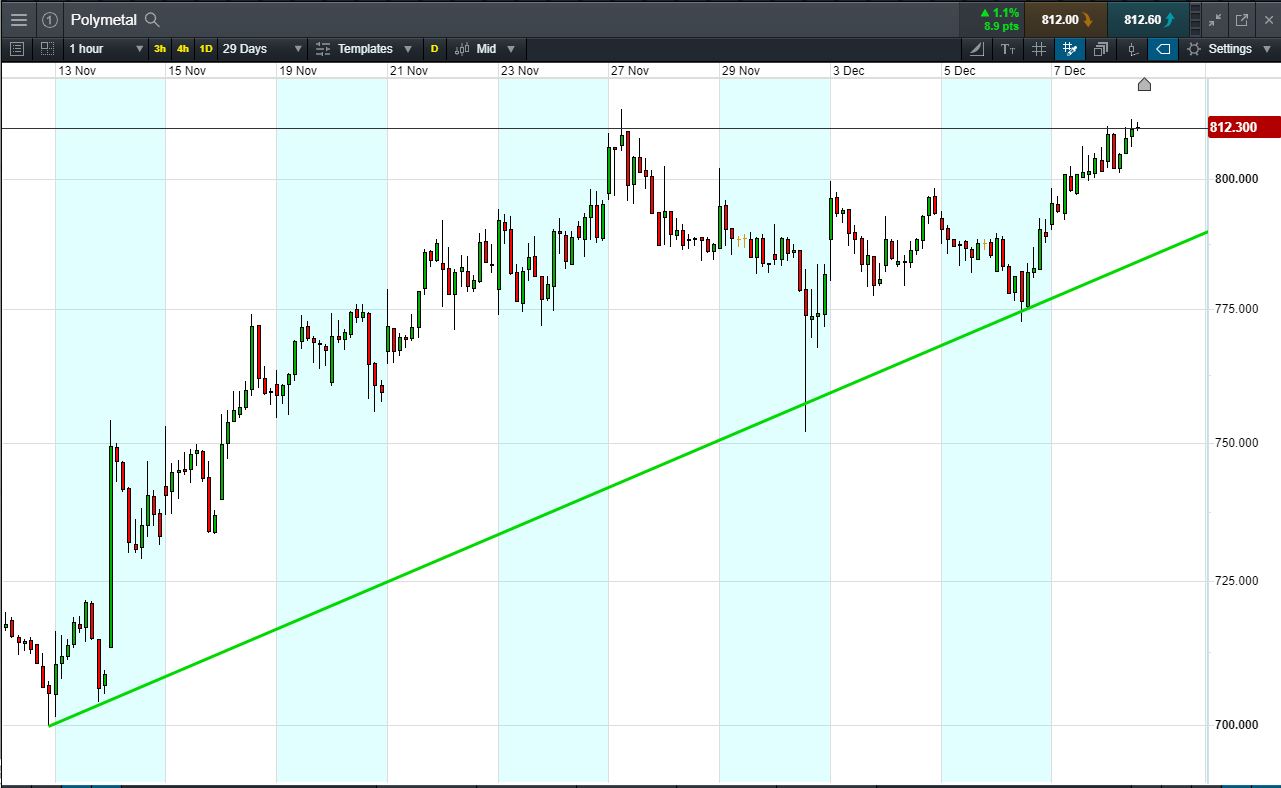Open the Settings menu

click(x=1220, y=49)
